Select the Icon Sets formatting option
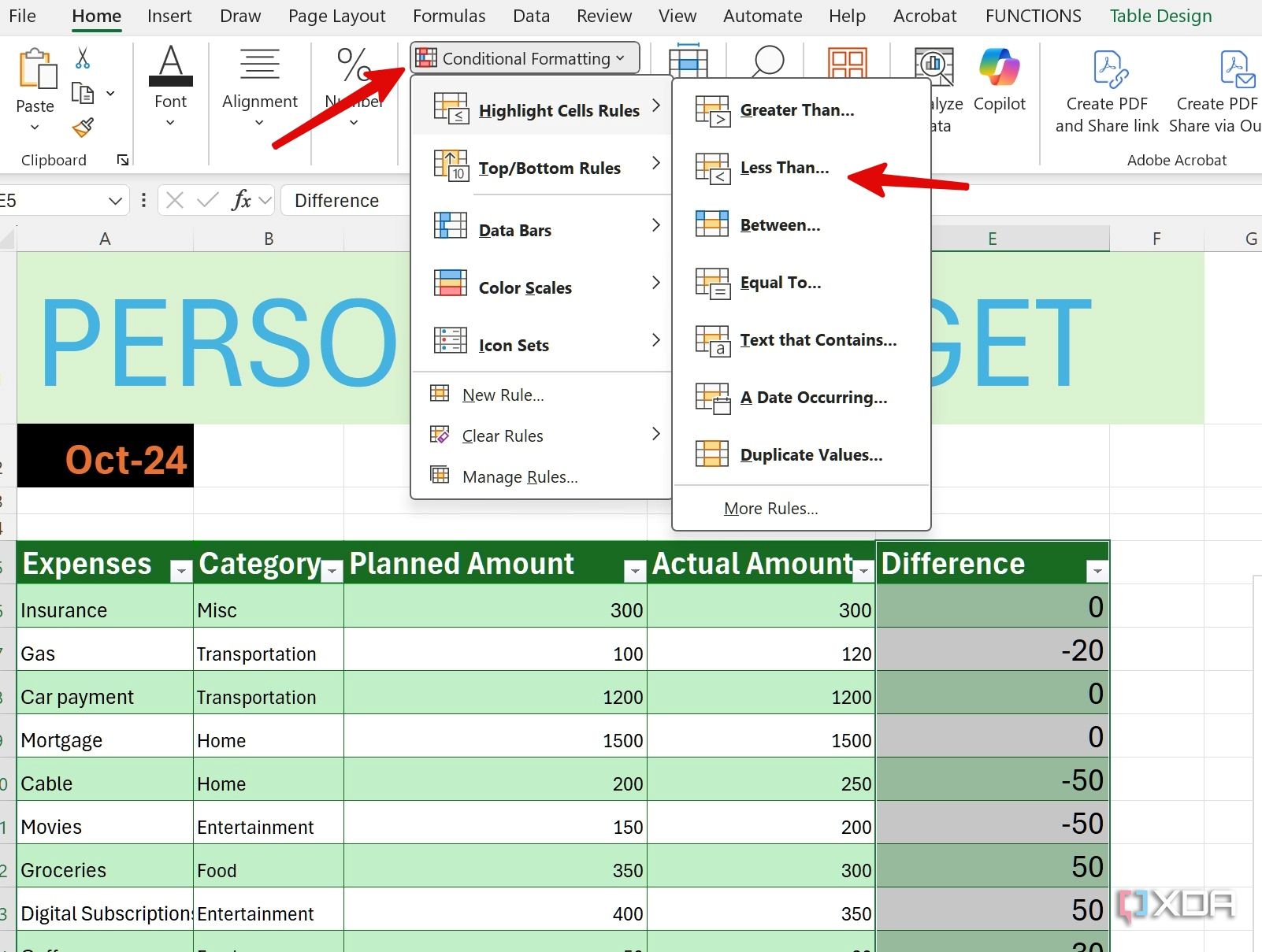Viewport: 1262px width, 952px height. click(514, 344)
